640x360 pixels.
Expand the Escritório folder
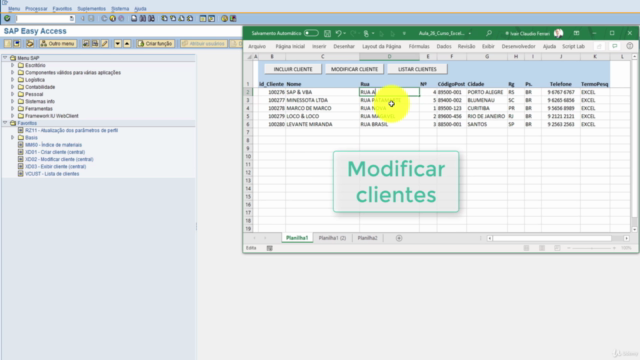[13, 65]
